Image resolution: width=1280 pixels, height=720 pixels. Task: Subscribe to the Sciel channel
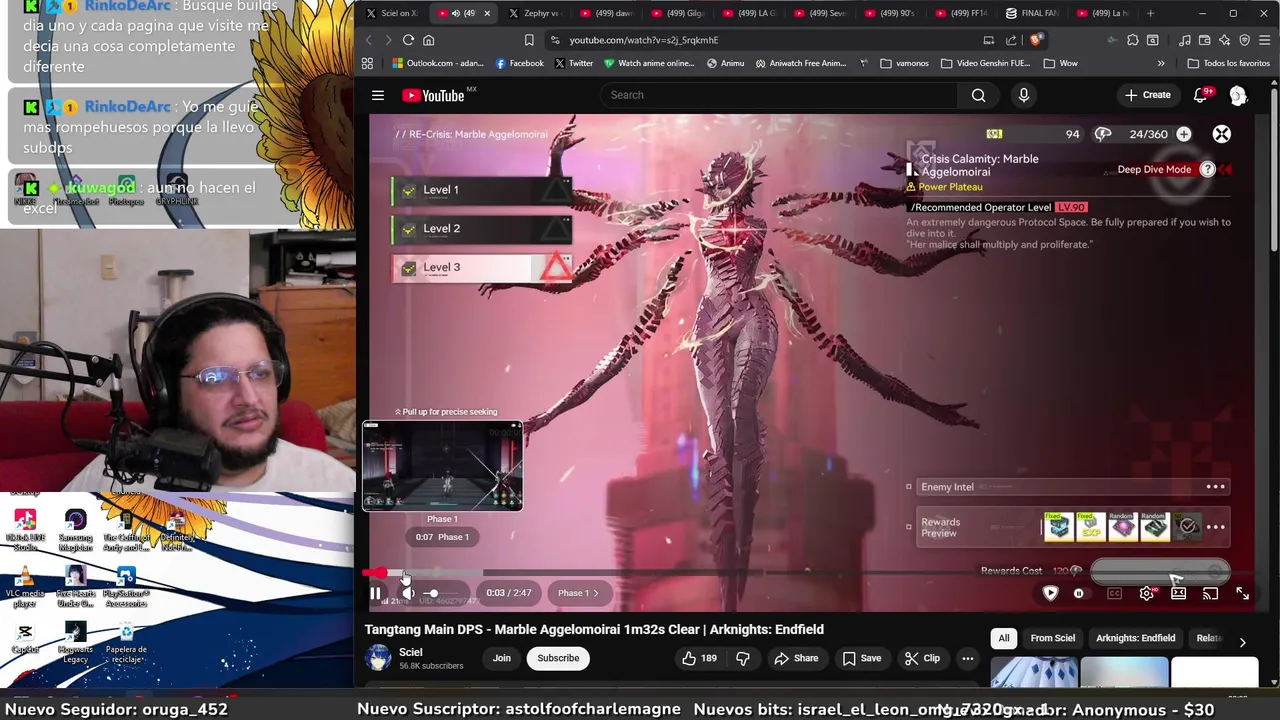tap(558, 658)
